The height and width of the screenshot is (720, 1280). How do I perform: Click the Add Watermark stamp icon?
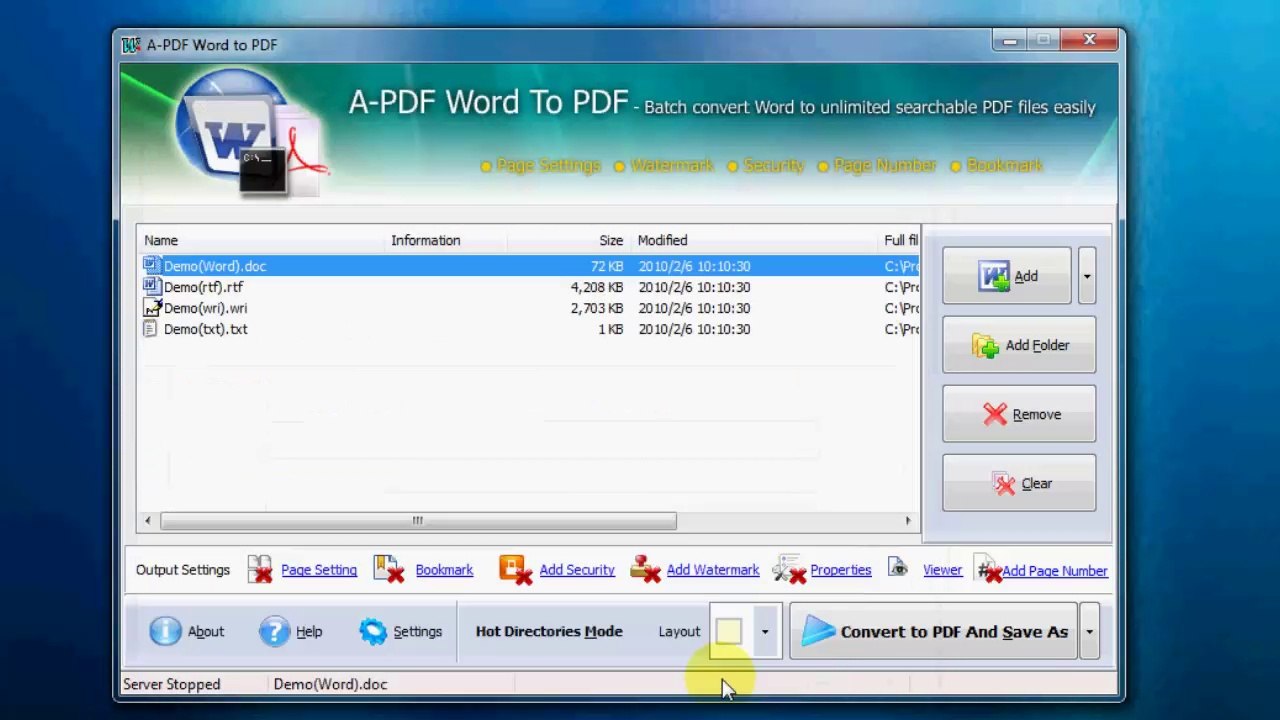coord(645,570)
